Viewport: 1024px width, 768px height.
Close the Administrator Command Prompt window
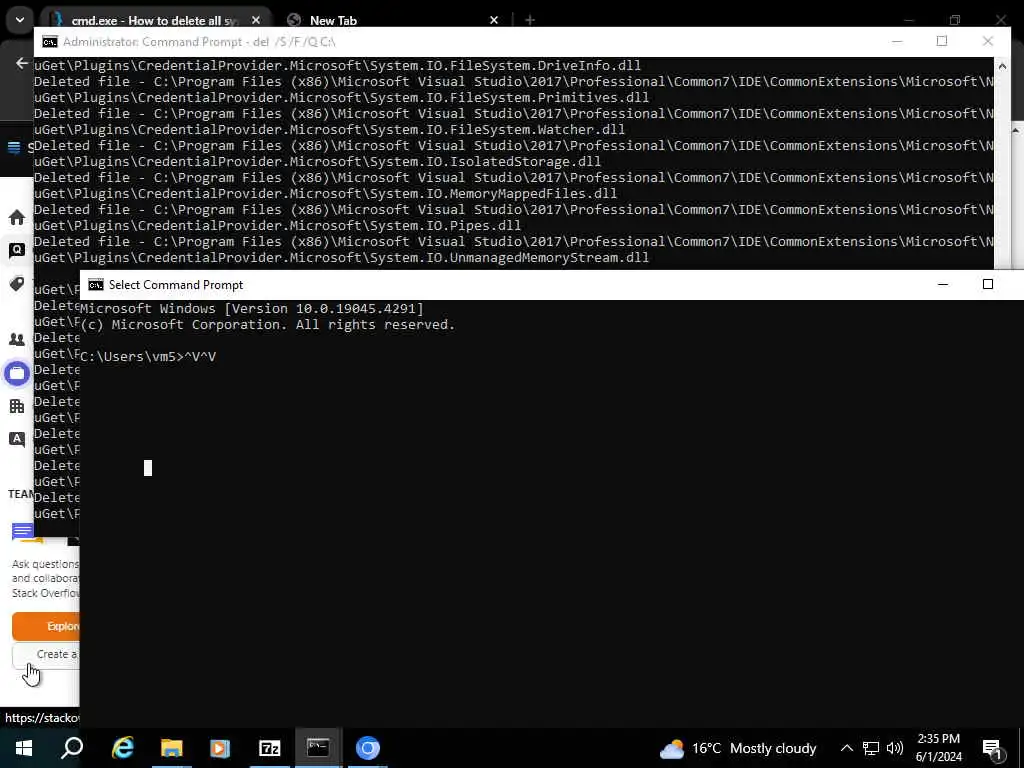[987, 41]
